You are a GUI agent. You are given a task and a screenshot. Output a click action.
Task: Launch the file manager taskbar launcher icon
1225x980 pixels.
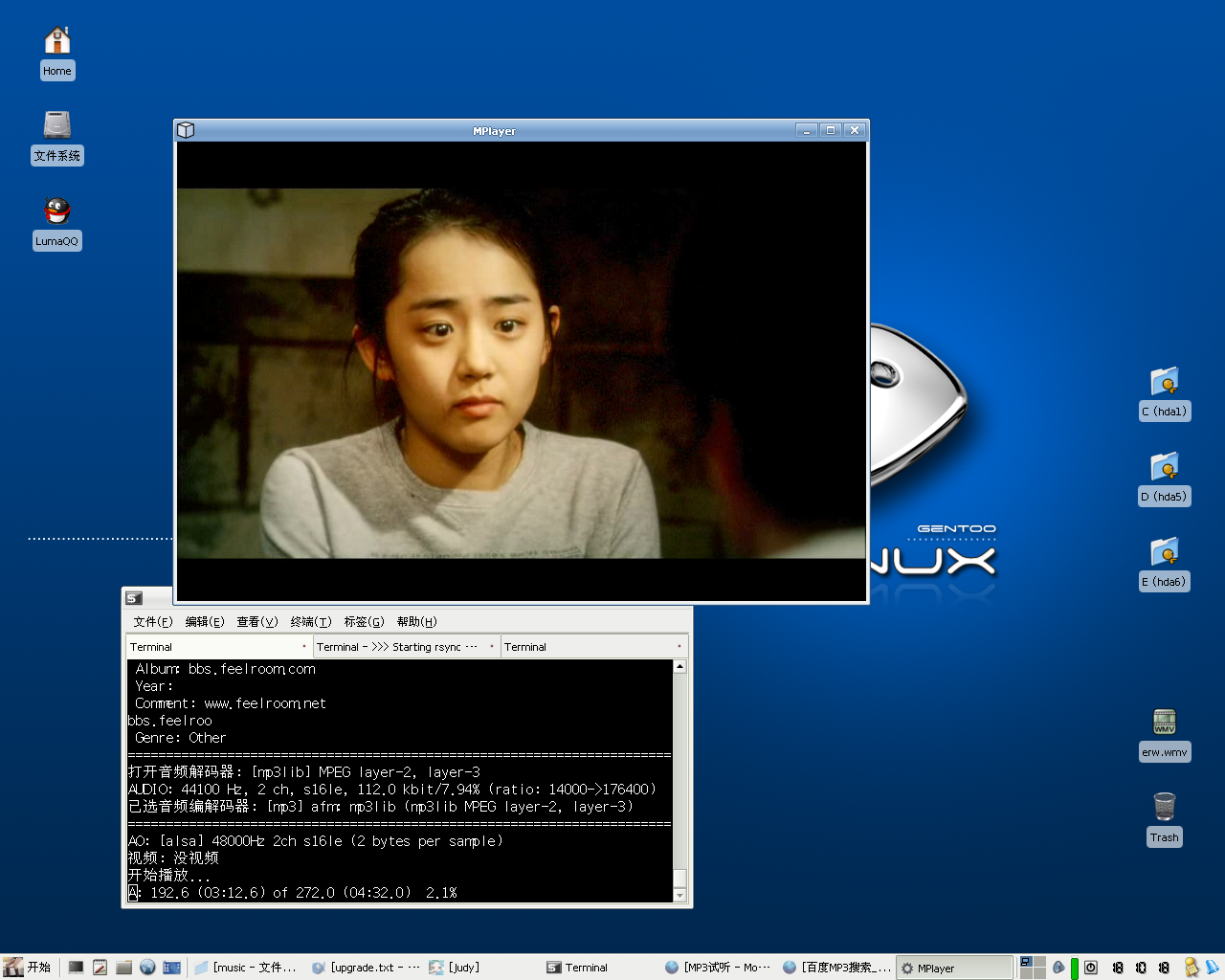123,968
